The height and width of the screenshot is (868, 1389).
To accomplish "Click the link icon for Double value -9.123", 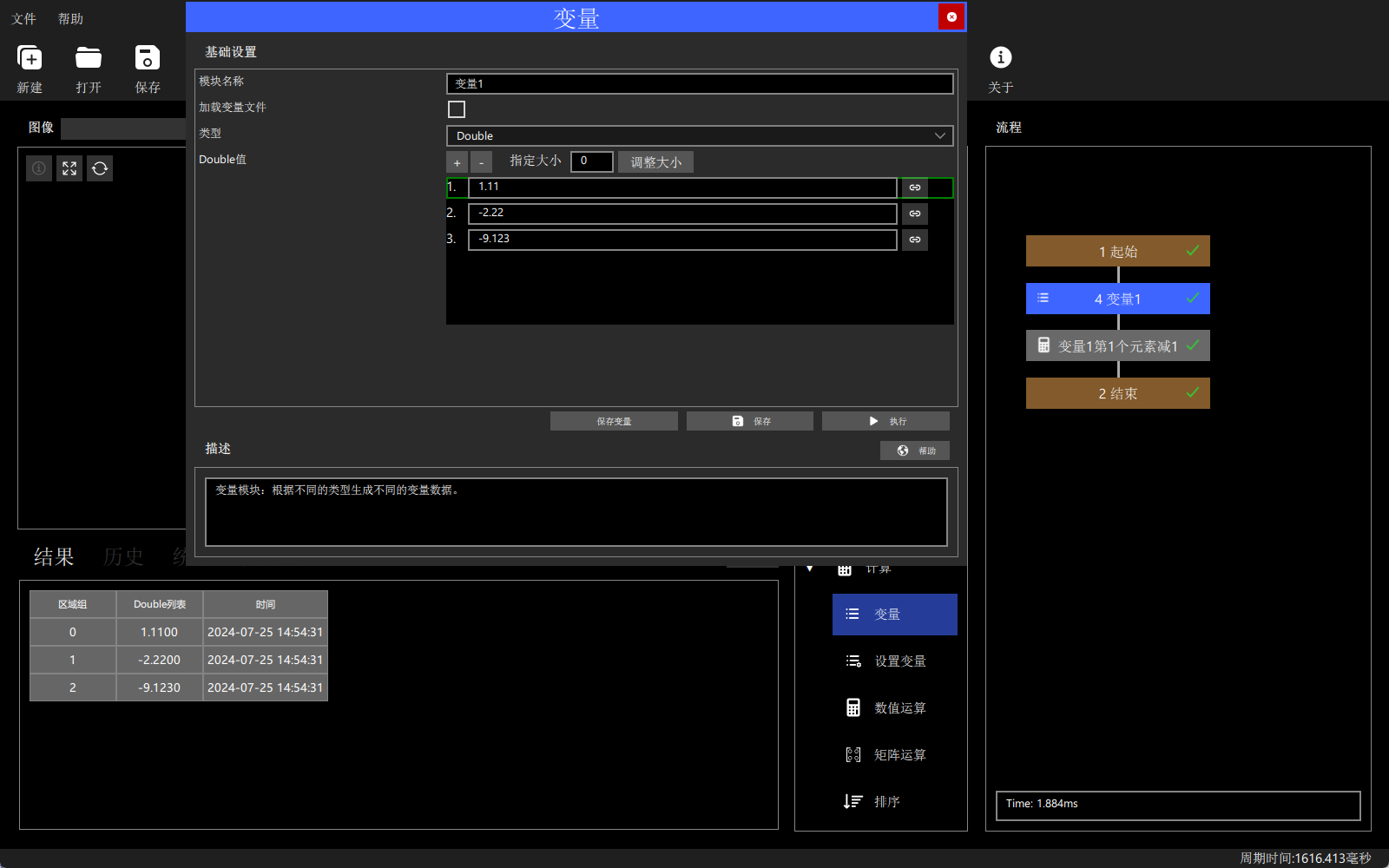I will point(915,240).
